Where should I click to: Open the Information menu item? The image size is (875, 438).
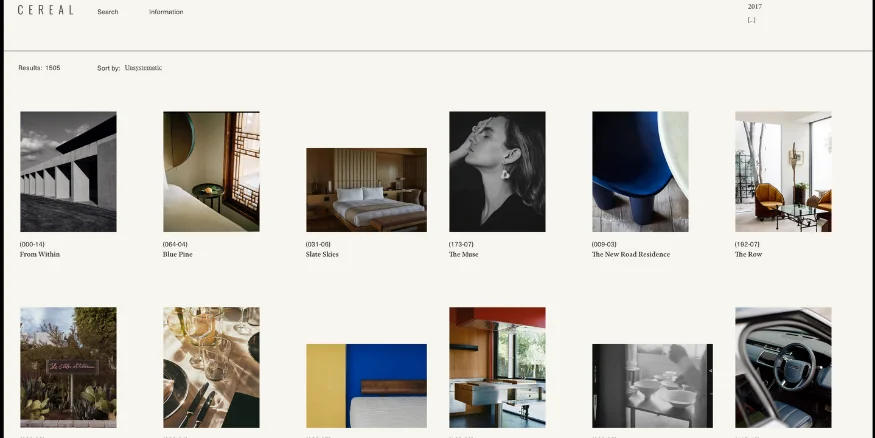(x=166, y=12)
